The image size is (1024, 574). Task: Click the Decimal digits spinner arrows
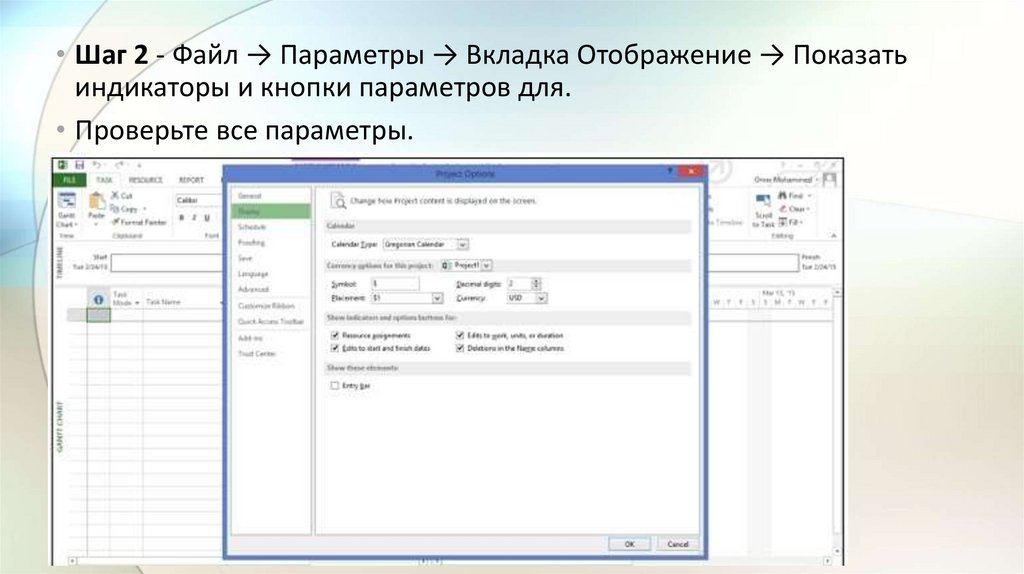536,283
